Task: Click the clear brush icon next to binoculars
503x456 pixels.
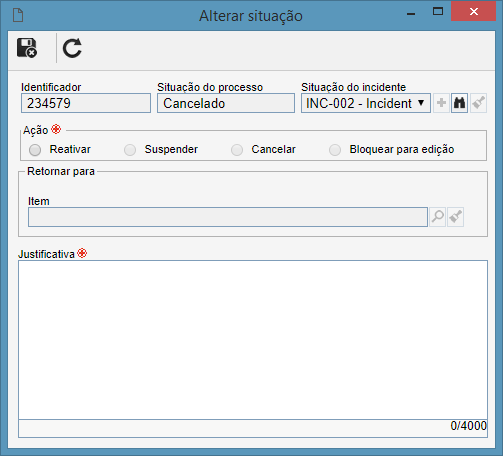Action: point(478,103)
